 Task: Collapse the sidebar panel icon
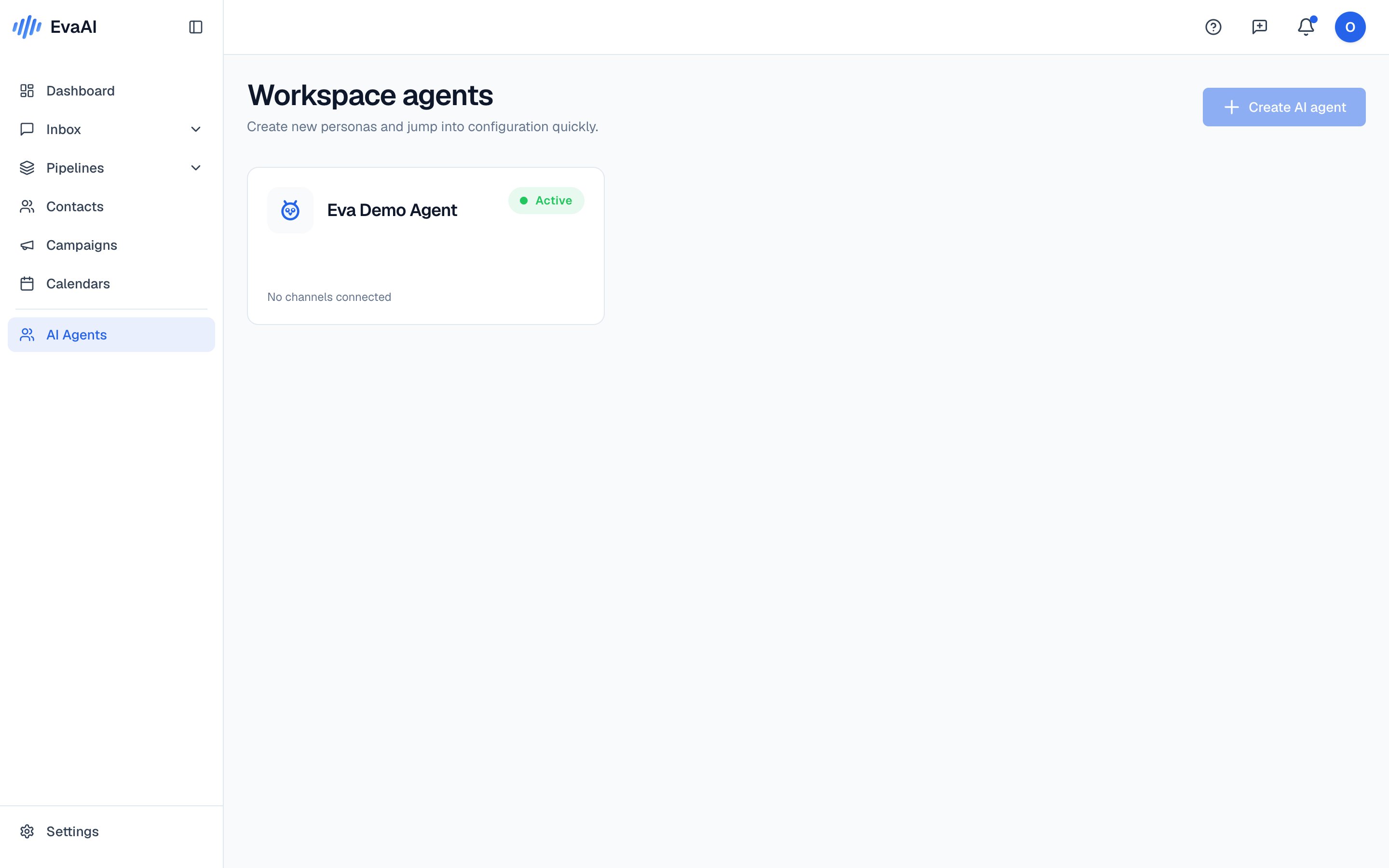pos(196,27)
